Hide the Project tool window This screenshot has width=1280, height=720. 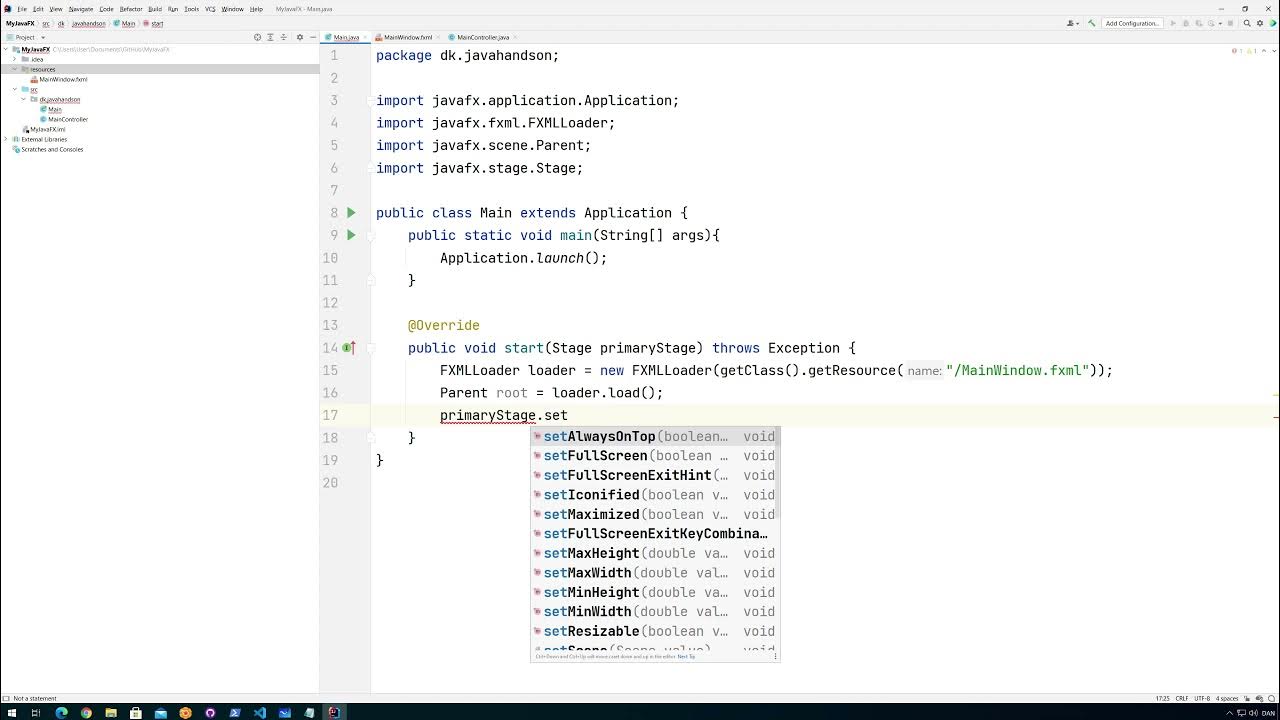[313, 37]
